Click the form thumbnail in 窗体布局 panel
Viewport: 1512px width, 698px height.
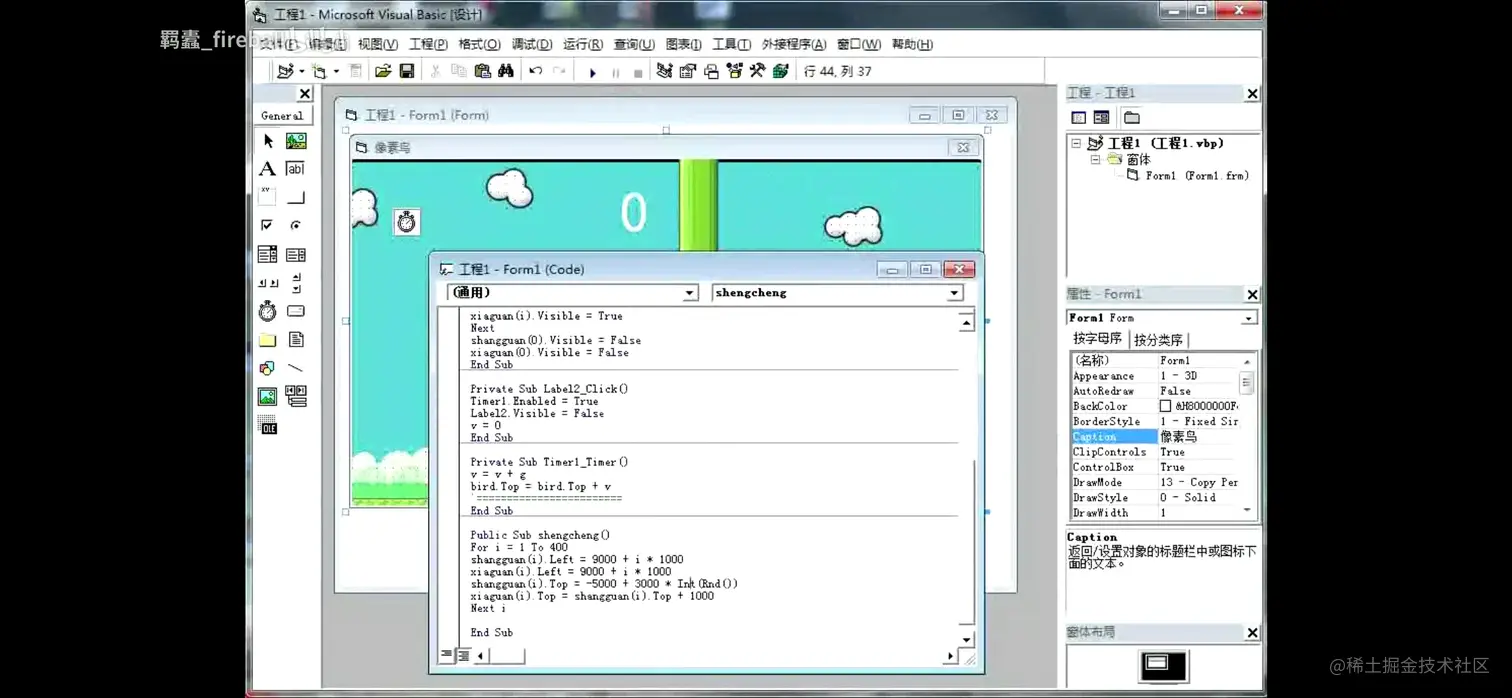click(1157, 662)
